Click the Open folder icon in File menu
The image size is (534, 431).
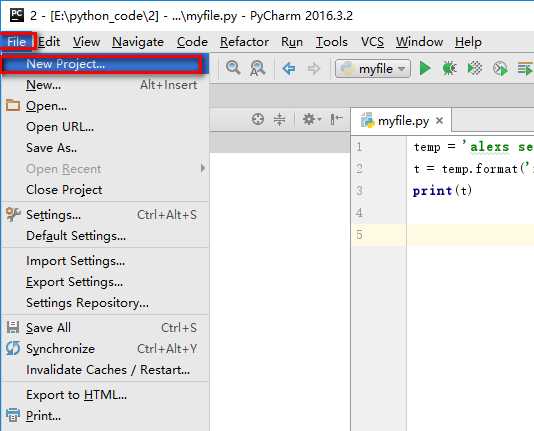[13, 106]
